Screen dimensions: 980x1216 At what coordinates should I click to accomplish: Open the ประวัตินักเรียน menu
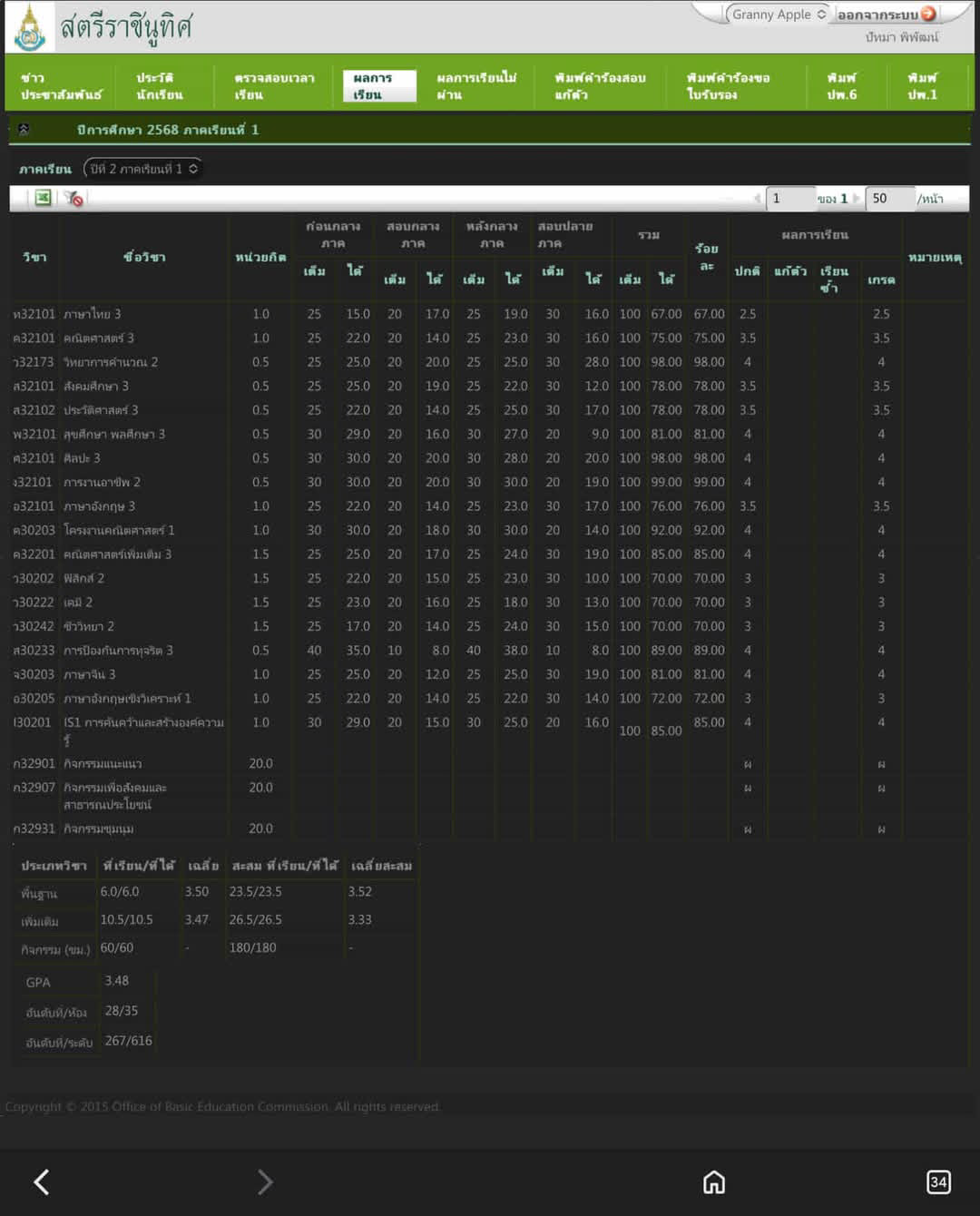[160, 86]
